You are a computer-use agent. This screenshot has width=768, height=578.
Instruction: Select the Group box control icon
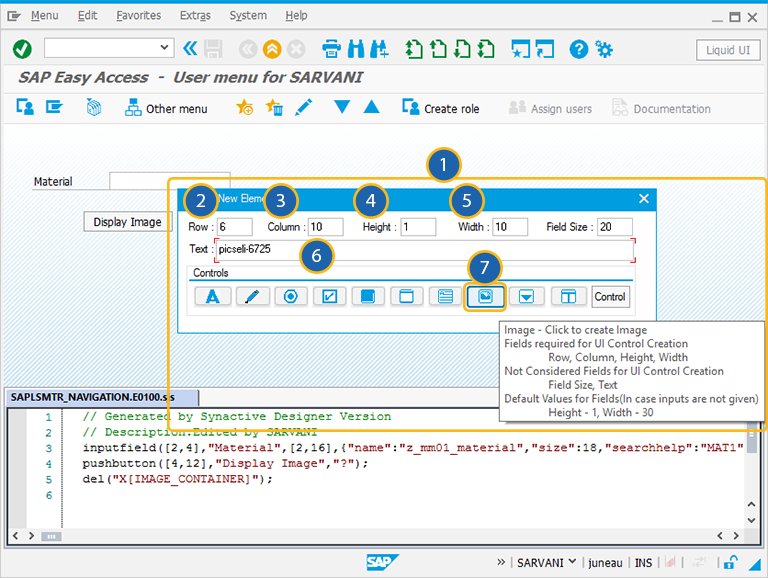tap(407, 296)
